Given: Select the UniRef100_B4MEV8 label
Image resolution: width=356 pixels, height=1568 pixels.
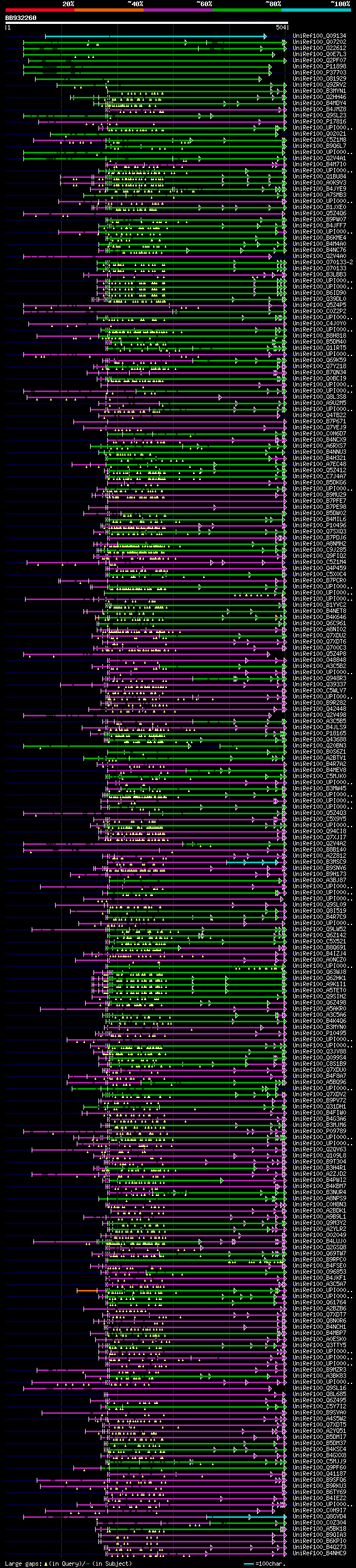Looking at the screenshot, I should tap(319, 769).
